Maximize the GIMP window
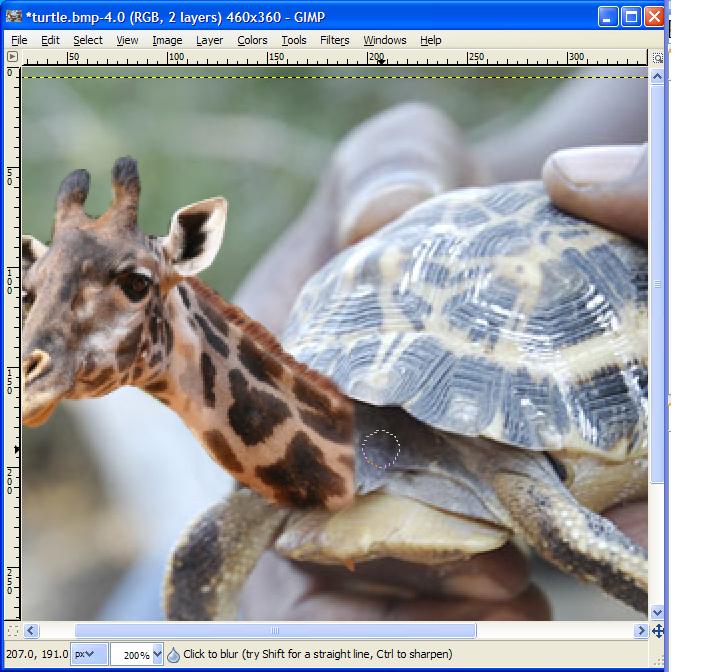The image size is (710, 672). pos(632,17)
